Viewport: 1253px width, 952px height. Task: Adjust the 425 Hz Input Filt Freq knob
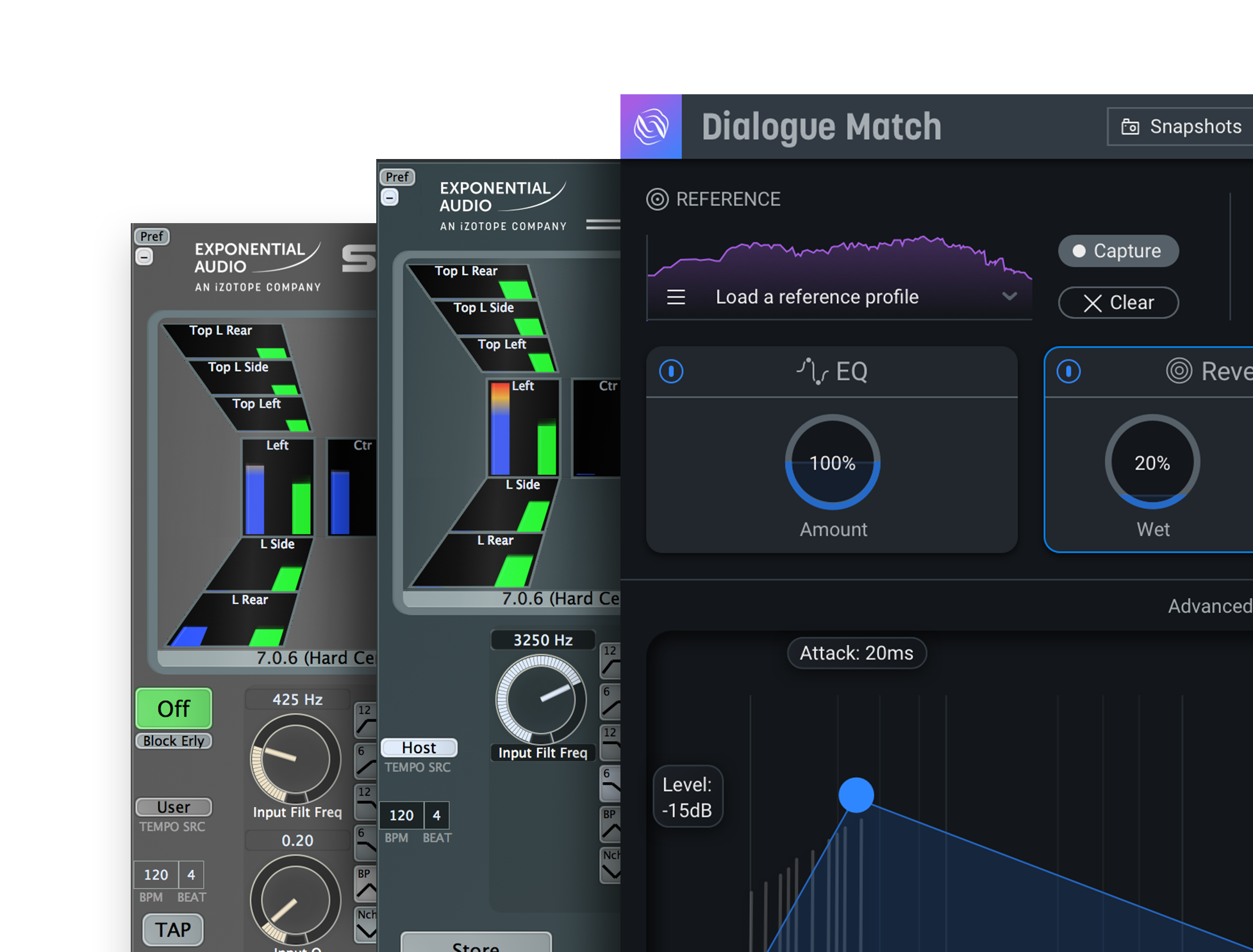pyautogui.click(x=295, y=760)
